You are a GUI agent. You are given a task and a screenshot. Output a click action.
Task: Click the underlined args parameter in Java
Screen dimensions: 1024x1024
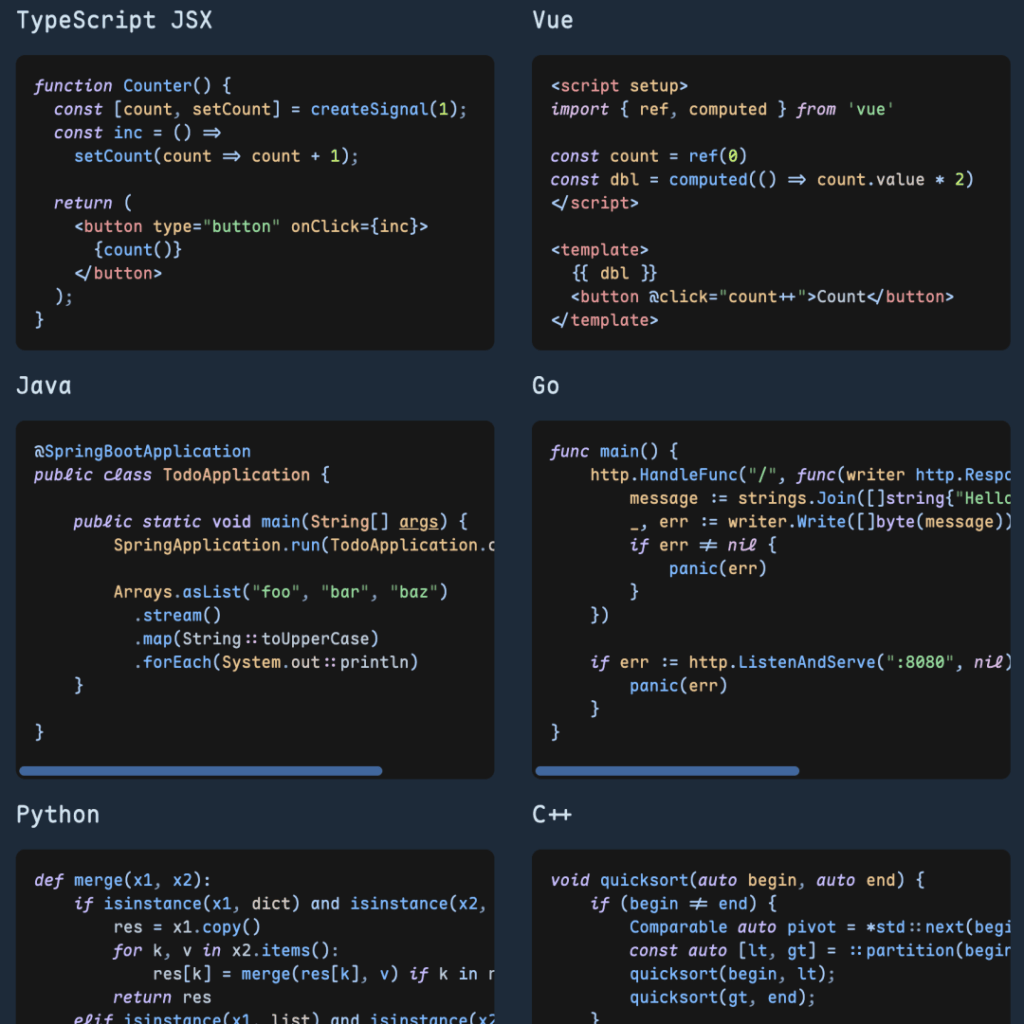click(x=419, y=522)
